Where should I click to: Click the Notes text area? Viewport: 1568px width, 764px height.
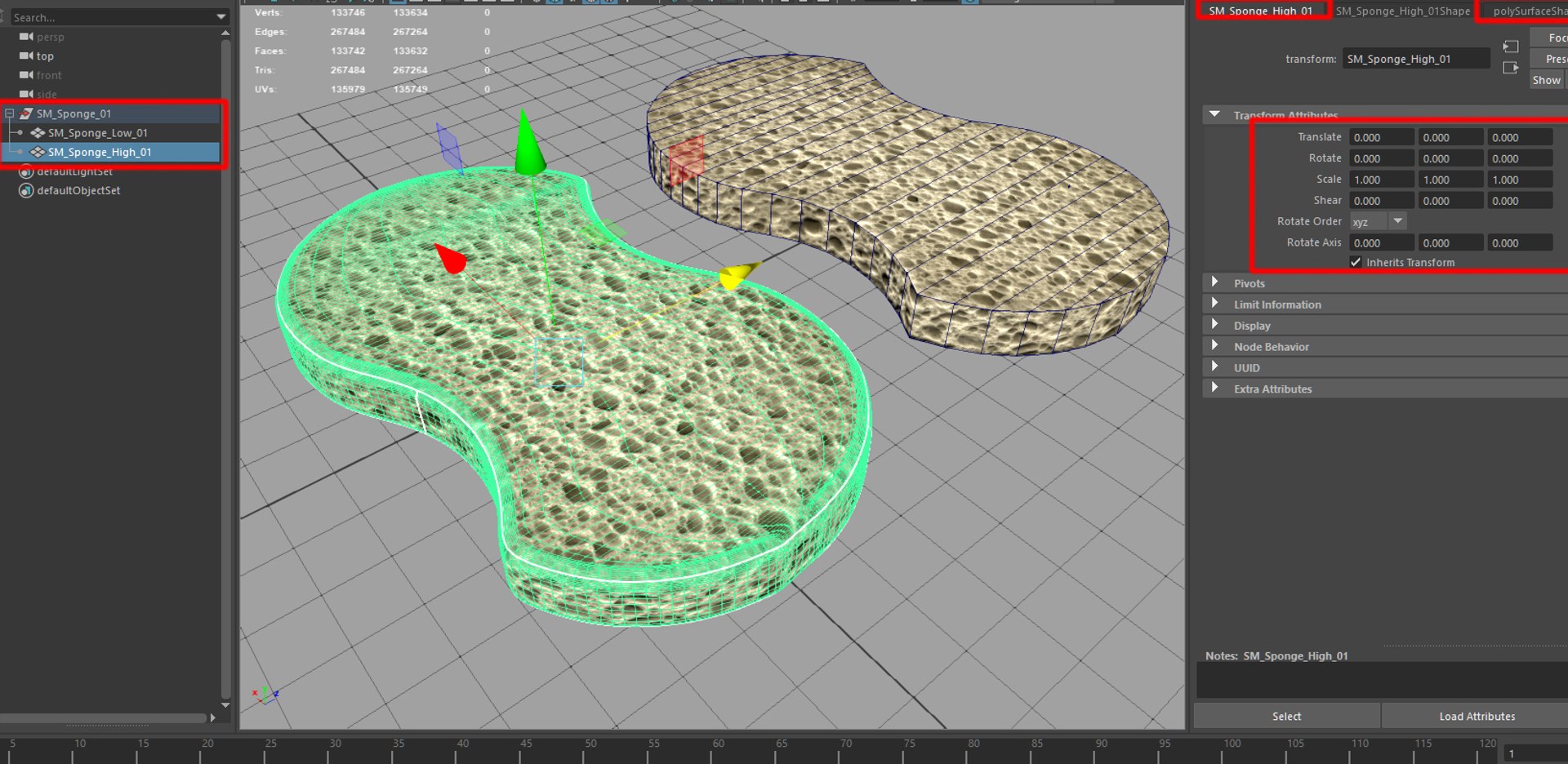coord(1382,680)
